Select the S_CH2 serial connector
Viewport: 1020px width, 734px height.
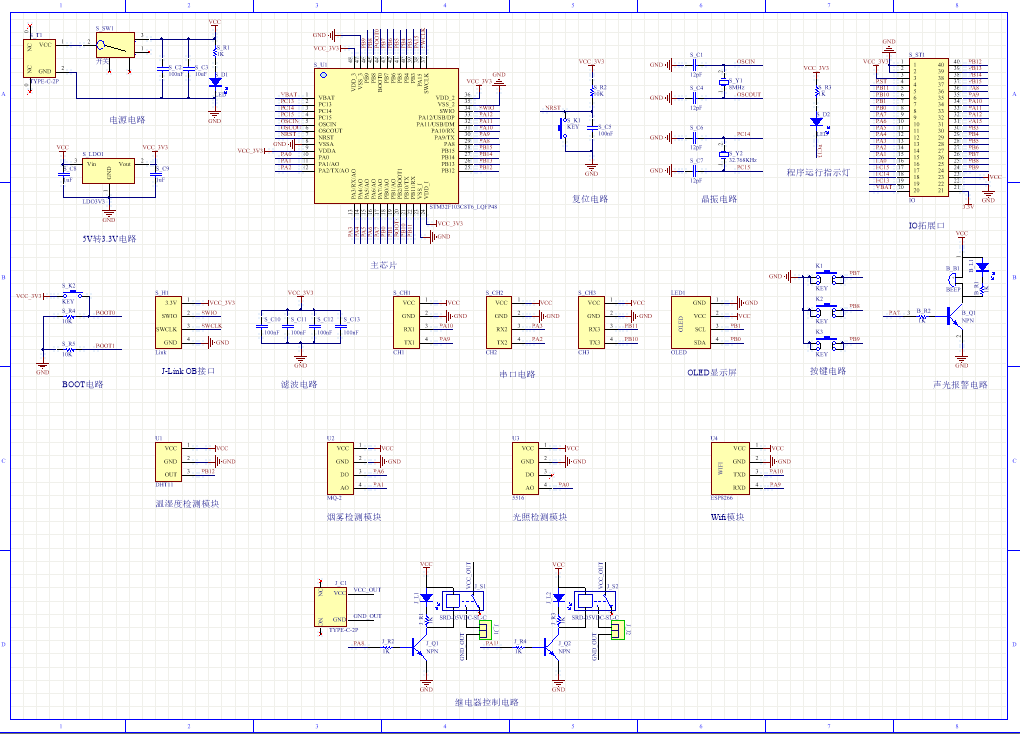[499, 322]
